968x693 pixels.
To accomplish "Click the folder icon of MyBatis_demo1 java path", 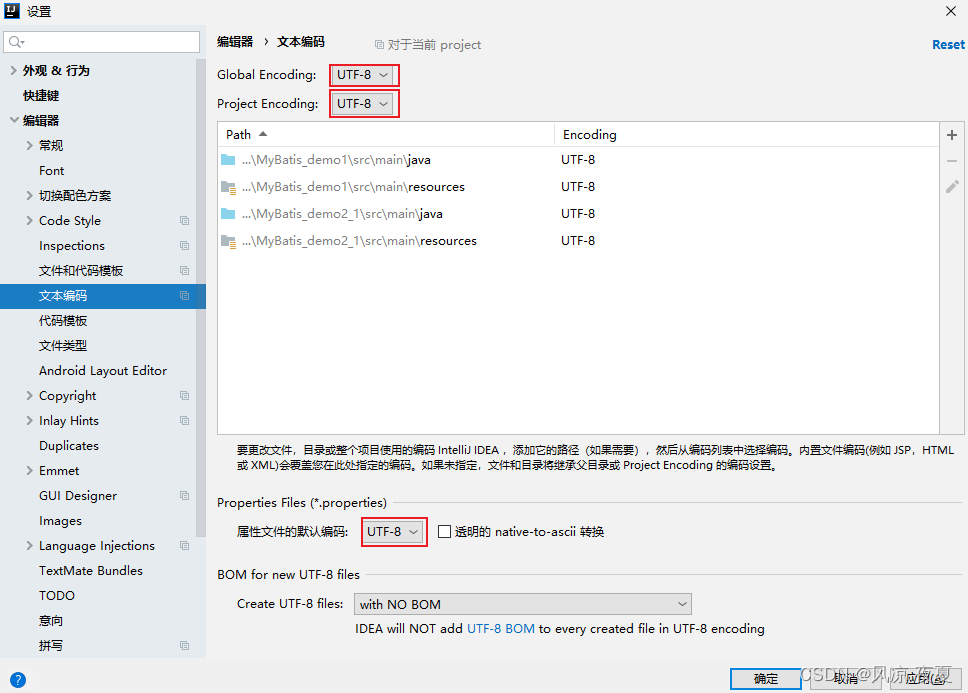I will (x=228, y=160).
